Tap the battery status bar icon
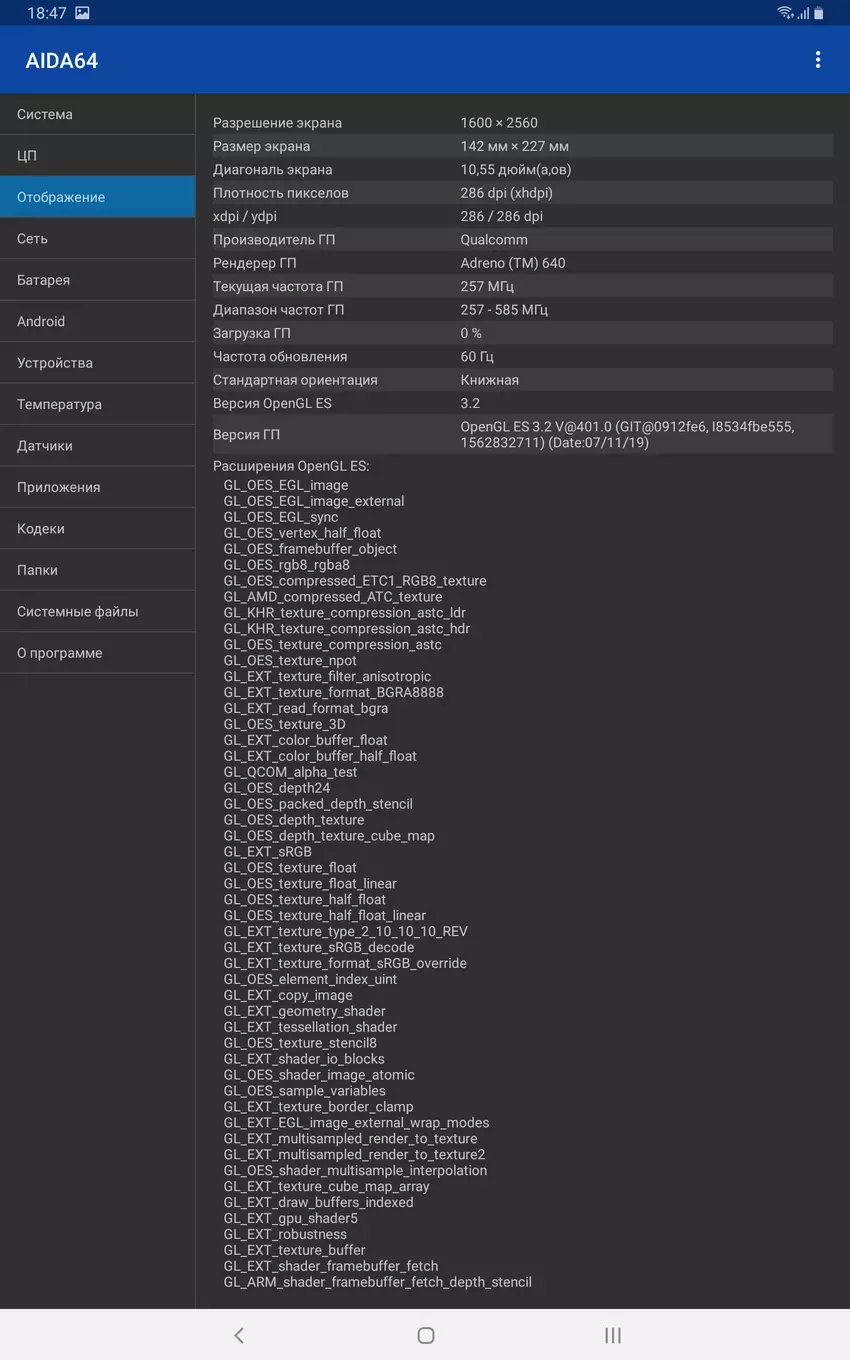850x1360 pixels. (x=819, y=13)
